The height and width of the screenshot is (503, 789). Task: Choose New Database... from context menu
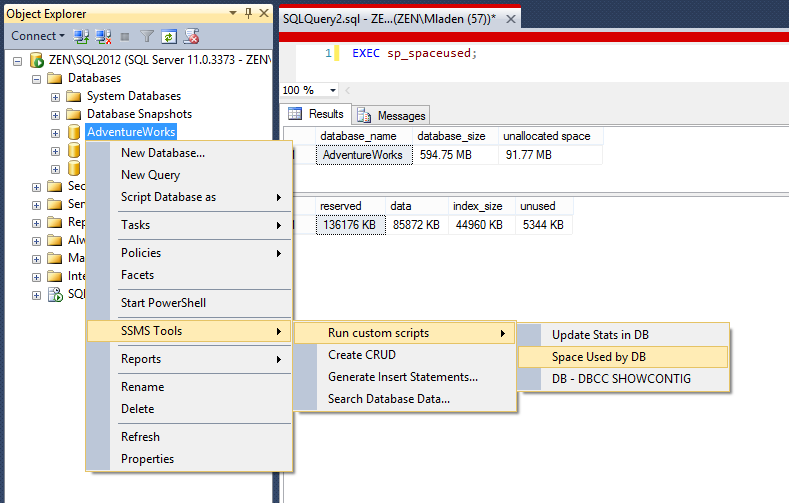pyautogui.click(x=189, y=153)
